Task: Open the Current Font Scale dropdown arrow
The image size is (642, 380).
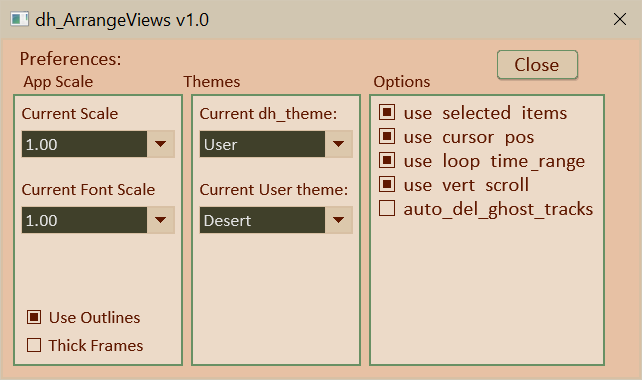Action: pos(160,220)
